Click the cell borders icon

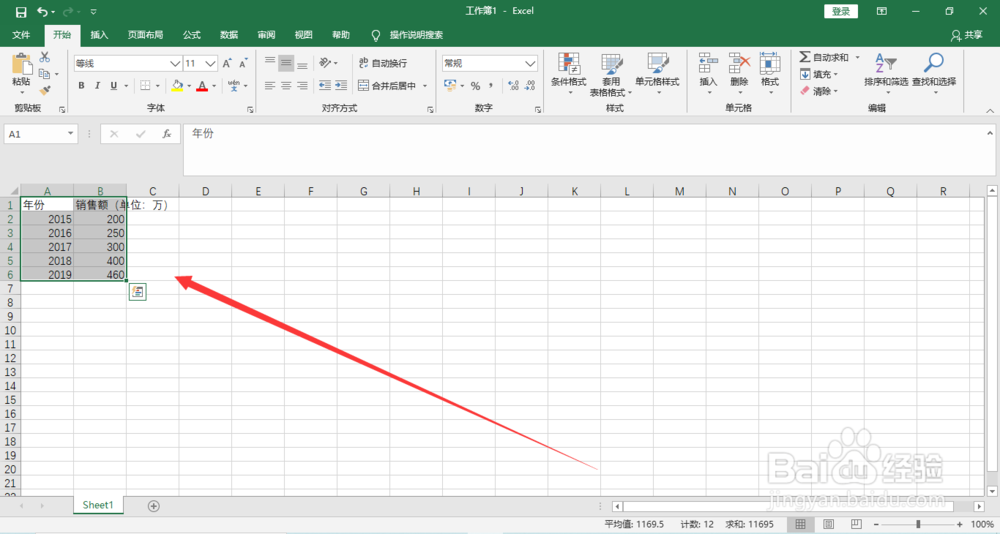coord(145,85)
